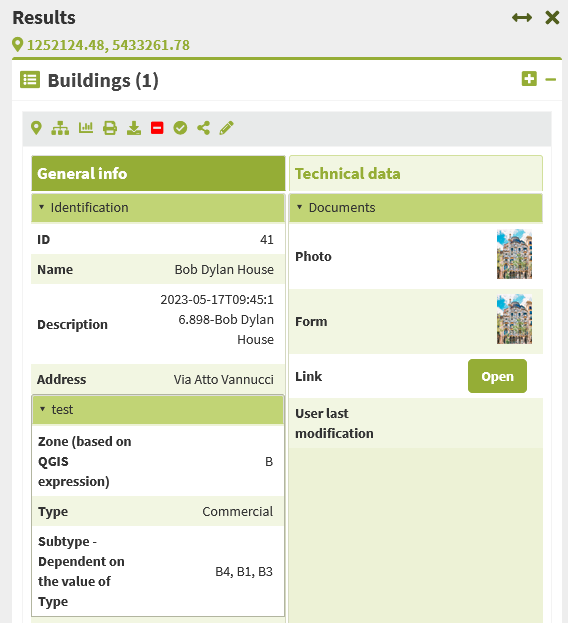Screen dimensions: 568x623
Task: Click the red remove-from-selection icon
Action: 157,128
